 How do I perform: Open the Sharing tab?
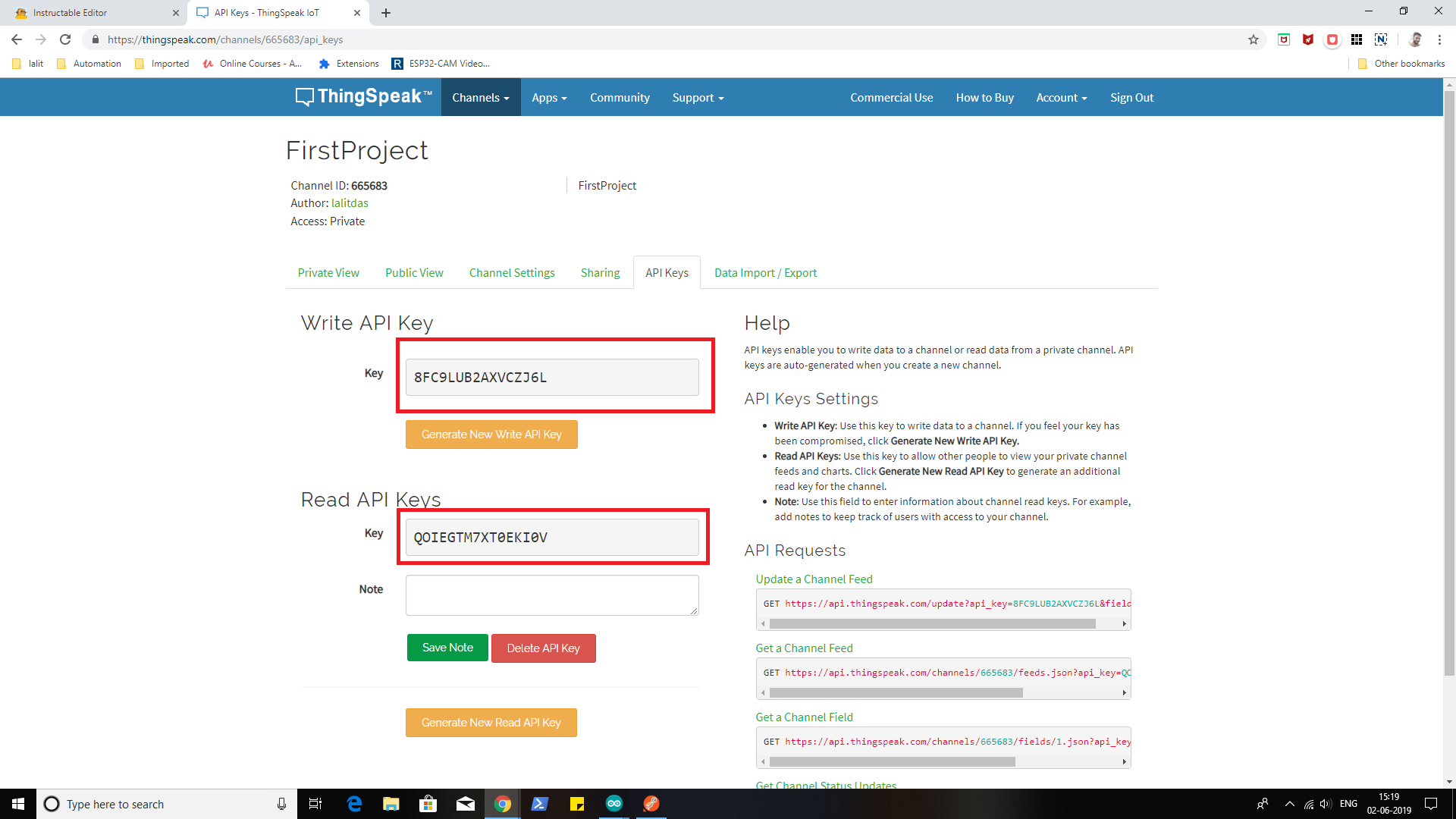click(x=600, y=272)
